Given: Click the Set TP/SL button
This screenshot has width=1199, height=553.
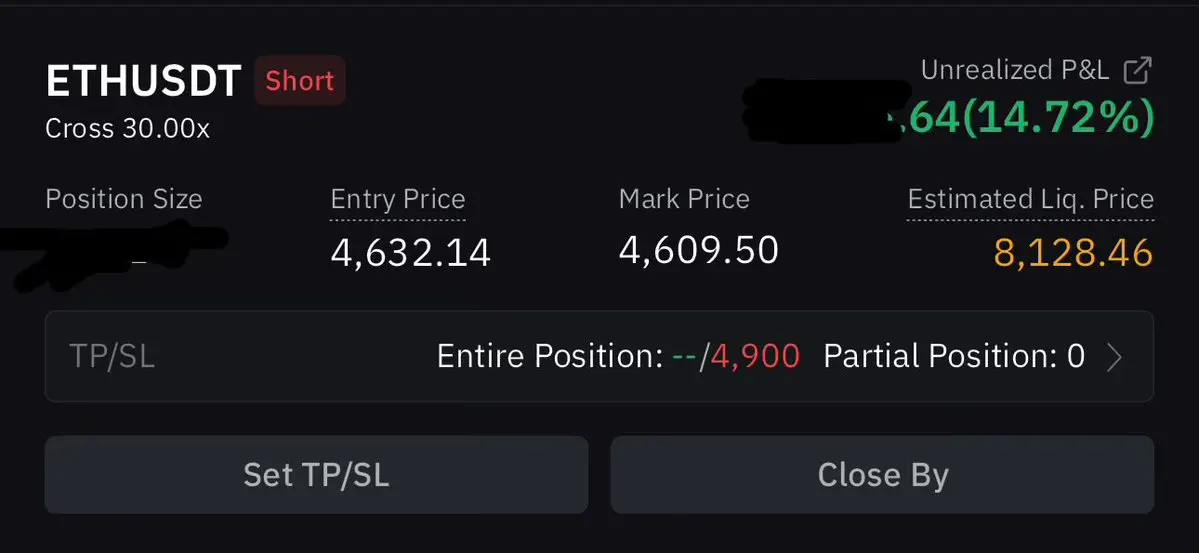Looking at the screenshot, I should pos(317,475).
